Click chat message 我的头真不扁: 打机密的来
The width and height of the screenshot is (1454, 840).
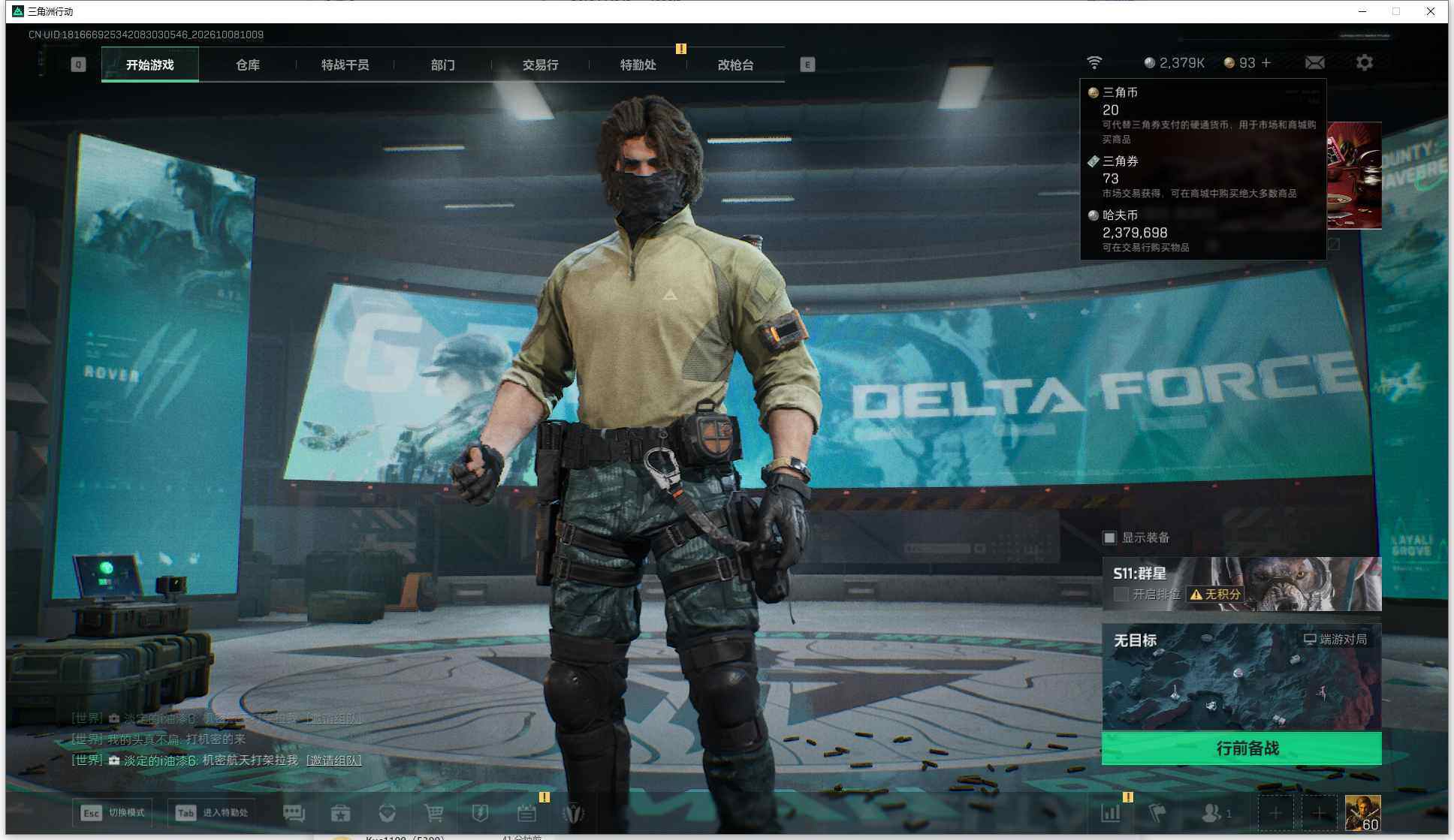[158, 739]
